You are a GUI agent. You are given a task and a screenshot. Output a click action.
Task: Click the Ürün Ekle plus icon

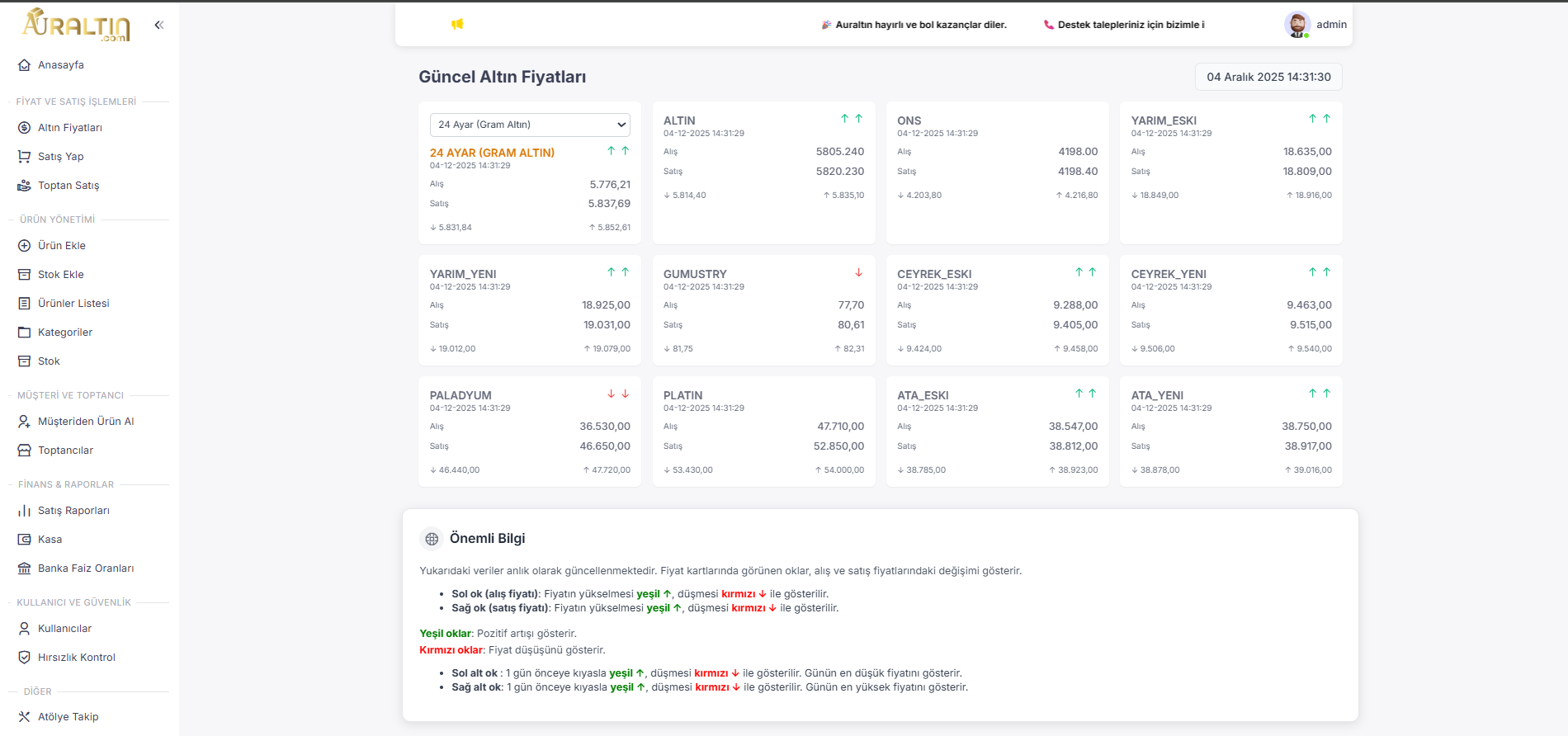tap(25, 246)
